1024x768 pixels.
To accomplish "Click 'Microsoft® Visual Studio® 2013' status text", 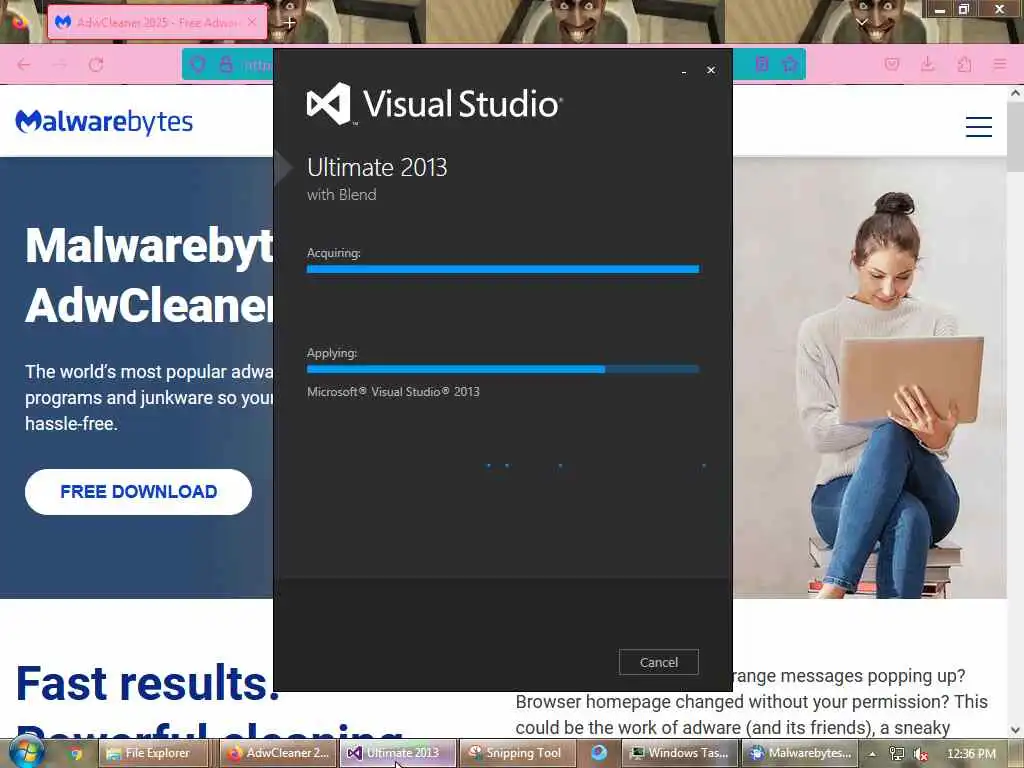I will pyautogui.click(x=393, y=392).
